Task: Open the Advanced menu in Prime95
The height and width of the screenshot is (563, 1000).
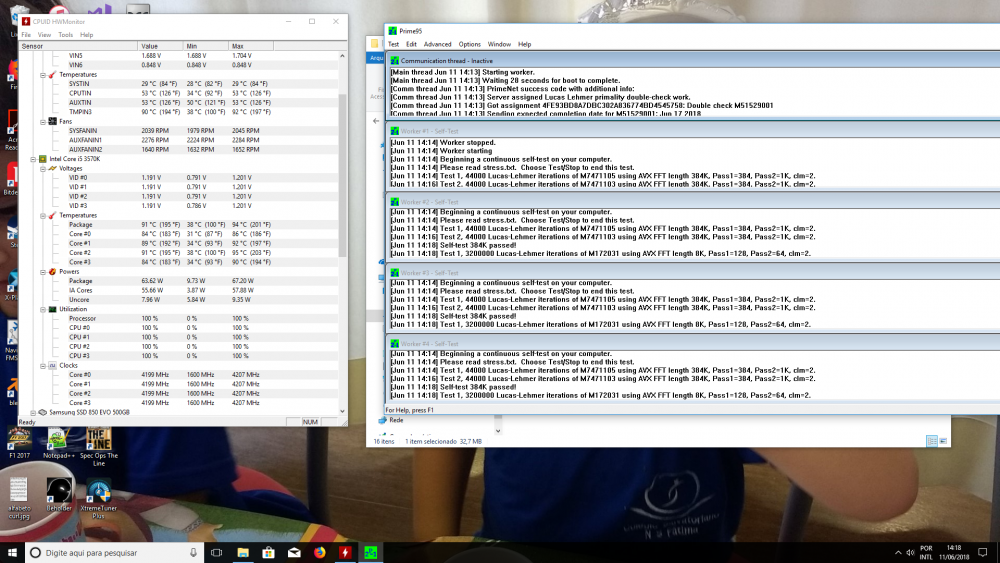Action: pyautogui.click(x=437, y=44)
